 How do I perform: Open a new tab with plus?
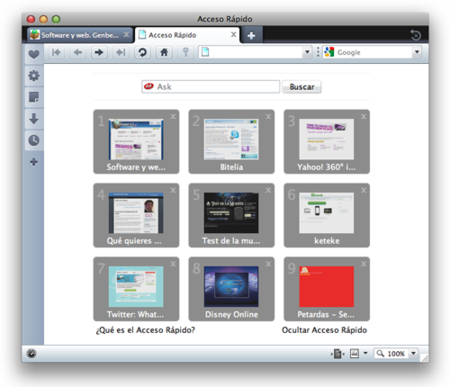coord(251,35)
